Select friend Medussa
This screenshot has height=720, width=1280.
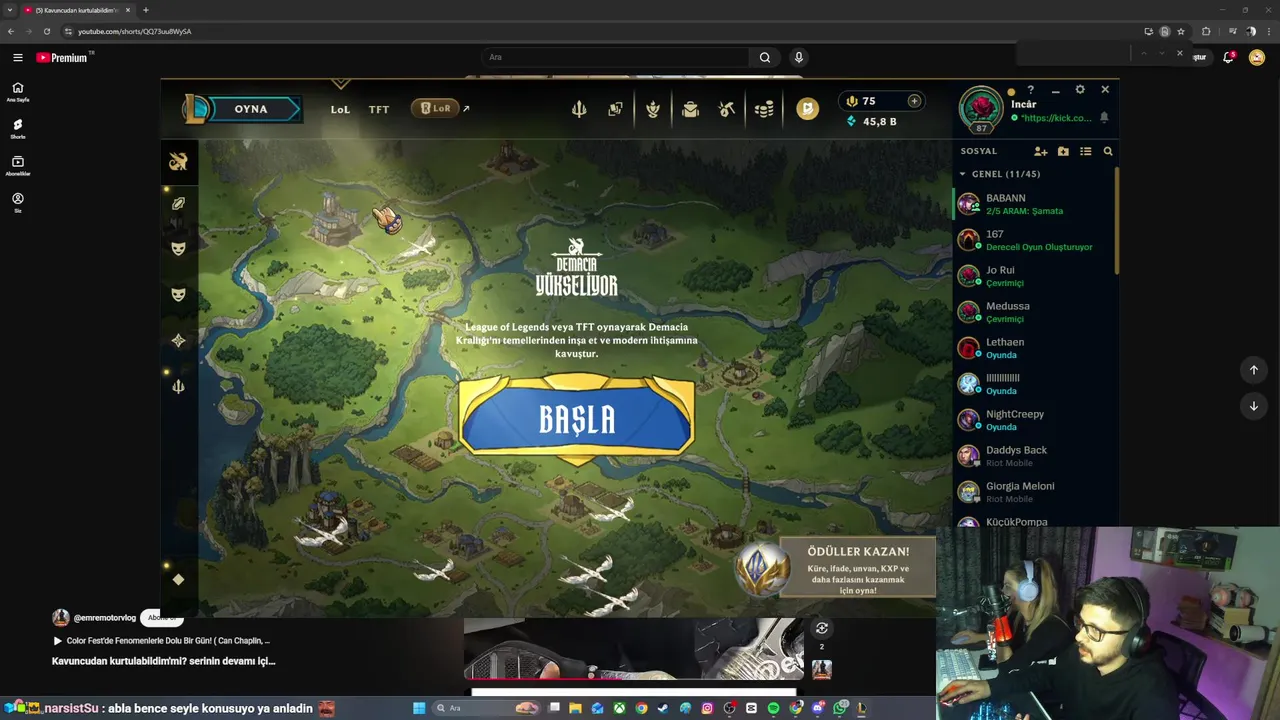(x=1034, y=312)
